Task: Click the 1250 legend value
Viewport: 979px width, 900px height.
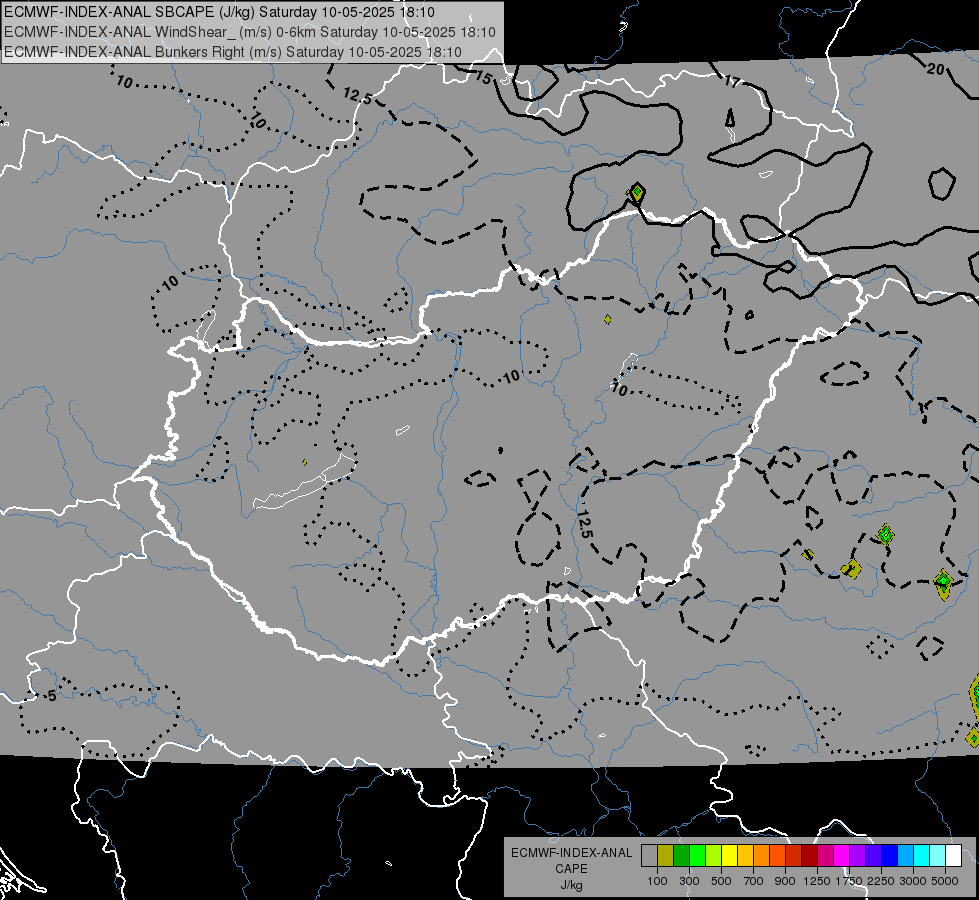Action: (x=817, y=881)
